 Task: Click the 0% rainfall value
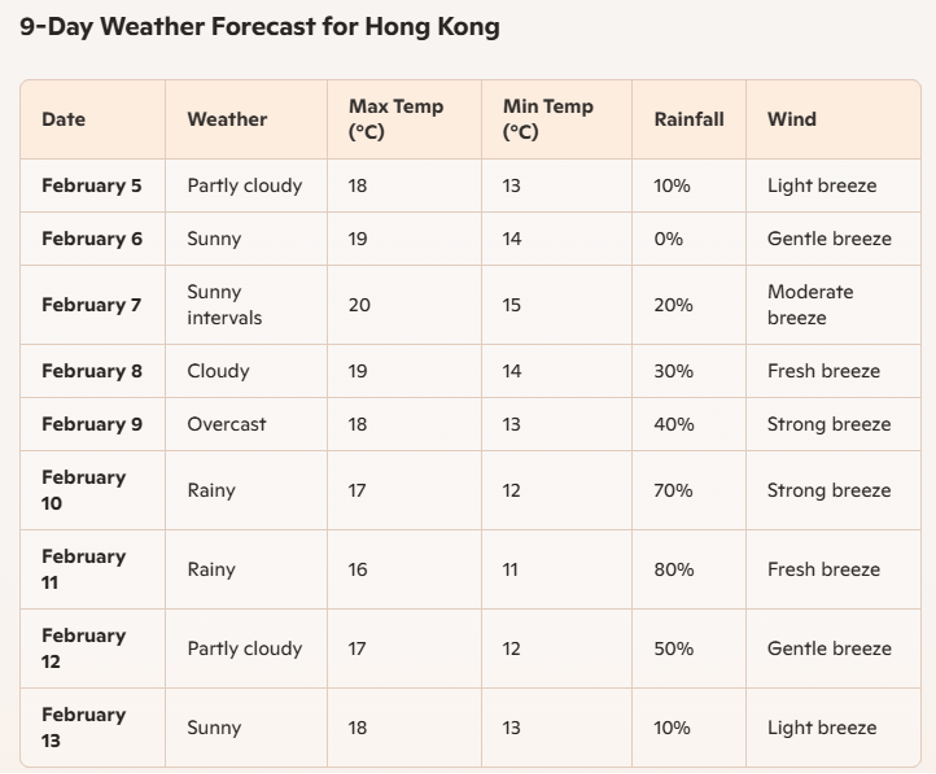[669, 239]
